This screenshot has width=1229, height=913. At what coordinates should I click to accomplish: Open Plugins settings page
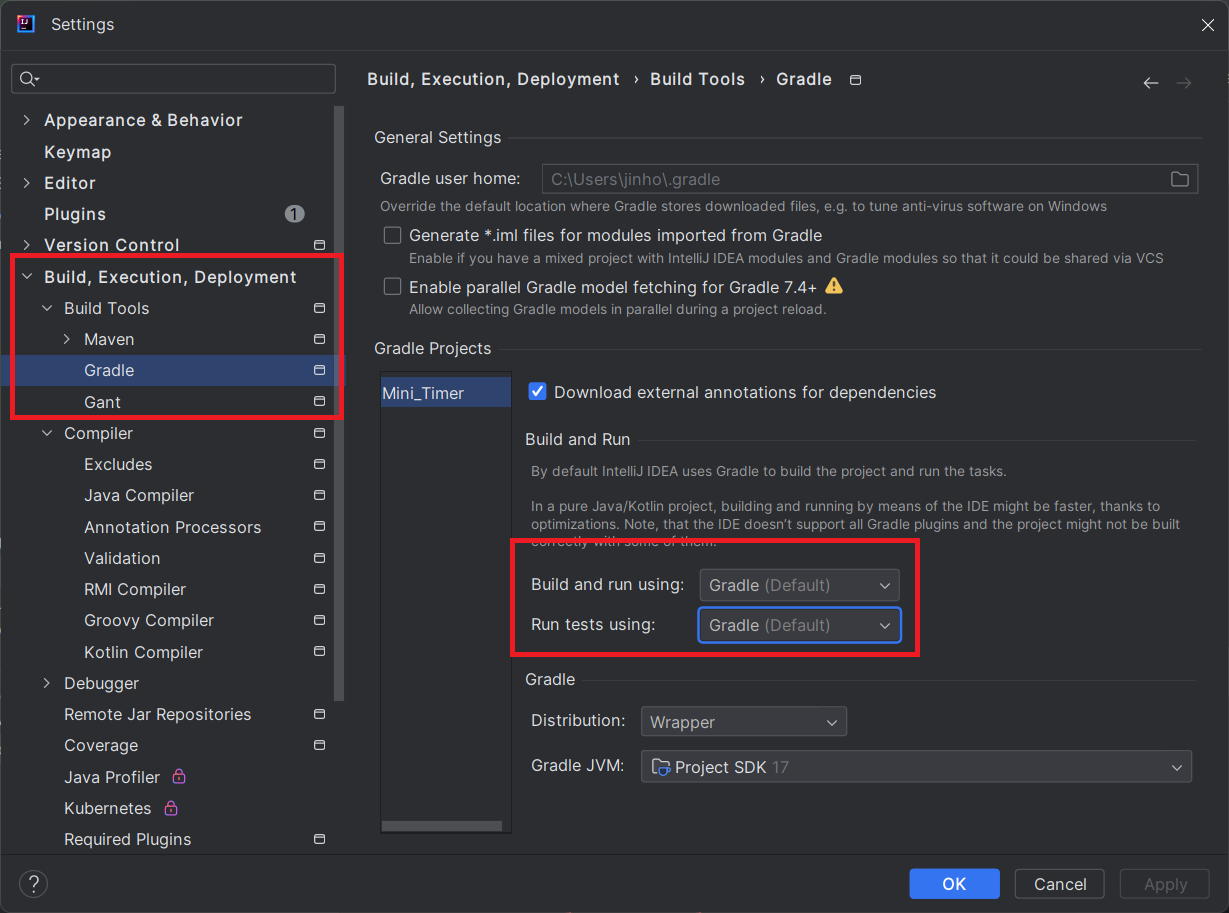[75, 214]
